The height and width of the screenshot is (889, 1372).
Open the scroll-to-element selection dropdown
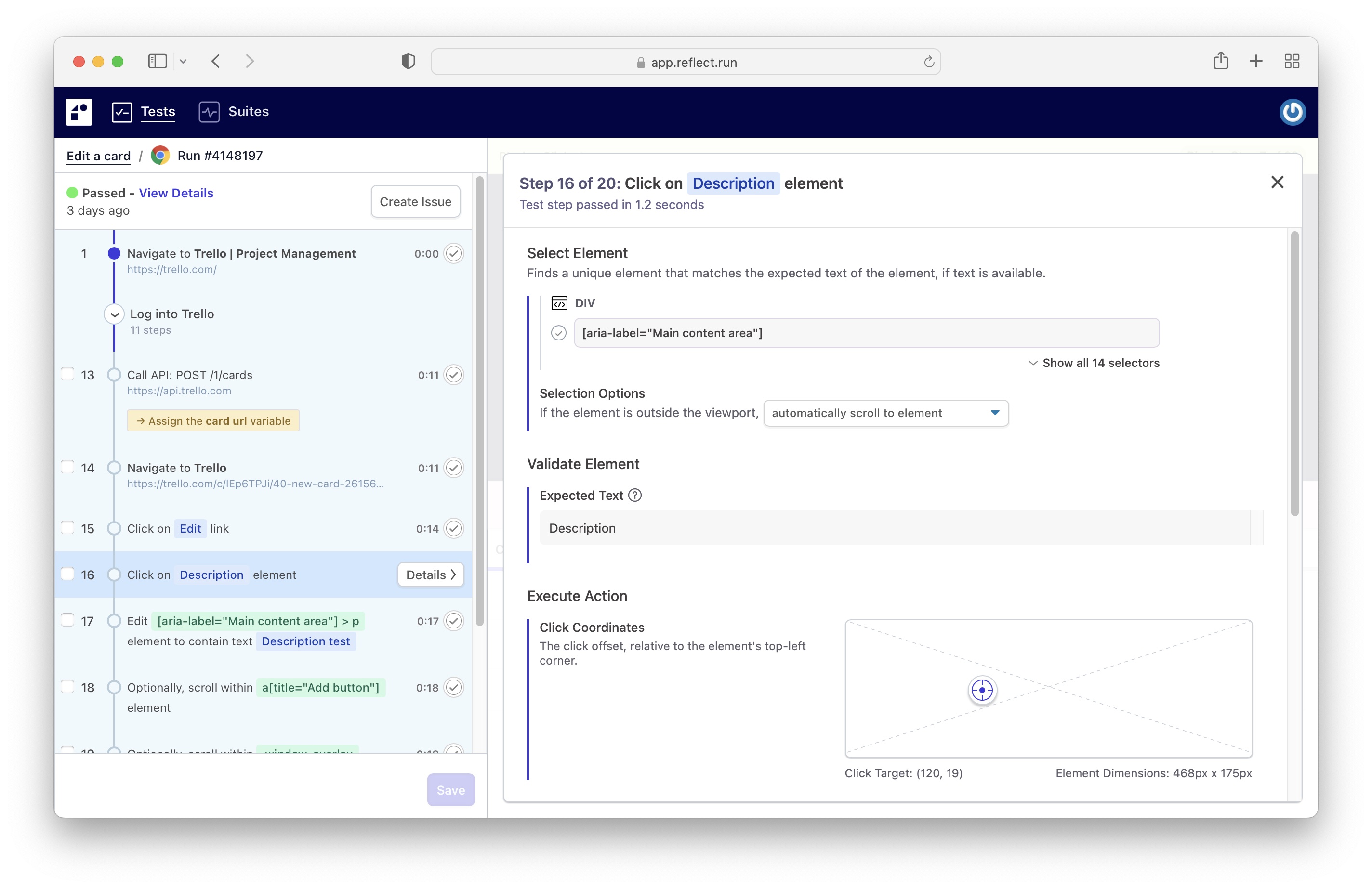coord(885,413)
